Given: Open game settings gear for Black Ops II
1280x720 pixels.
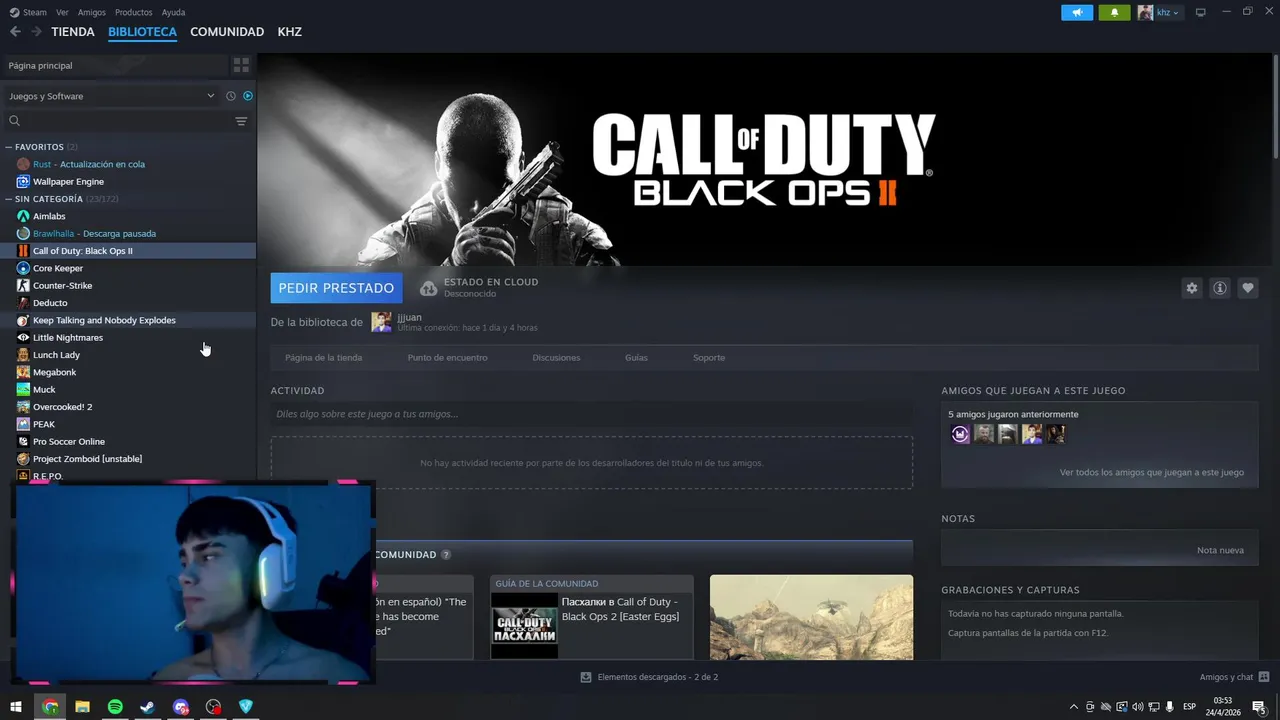Looking at the screenshot, I should pos(1192,288).
